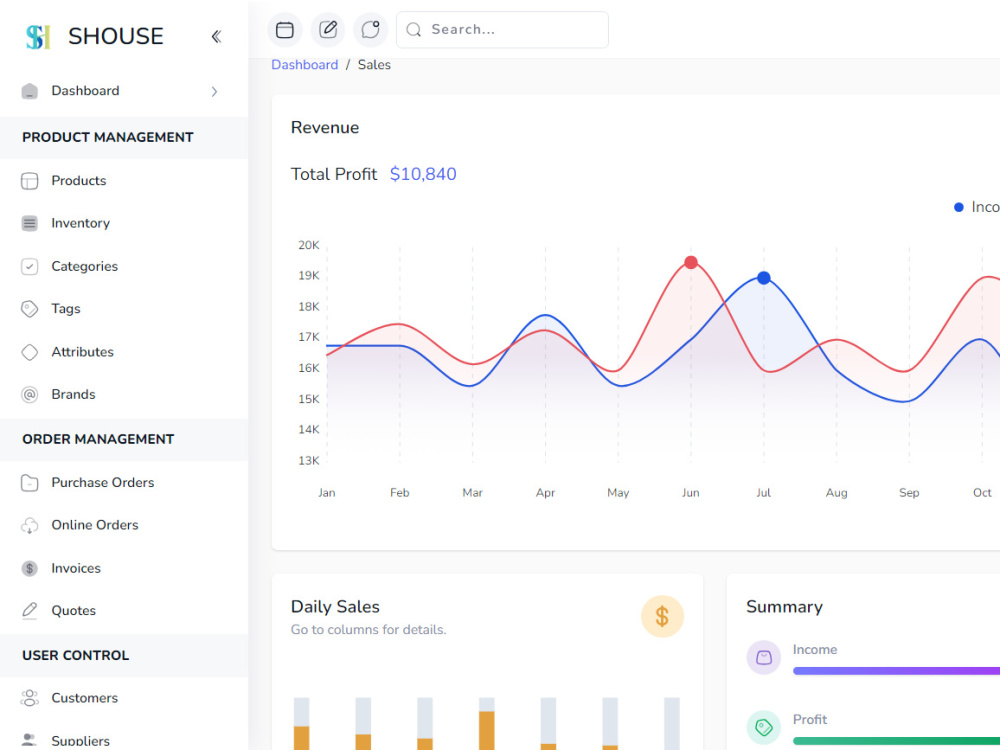Expand the Dashboard menu chevron

(x=214, y=91)
